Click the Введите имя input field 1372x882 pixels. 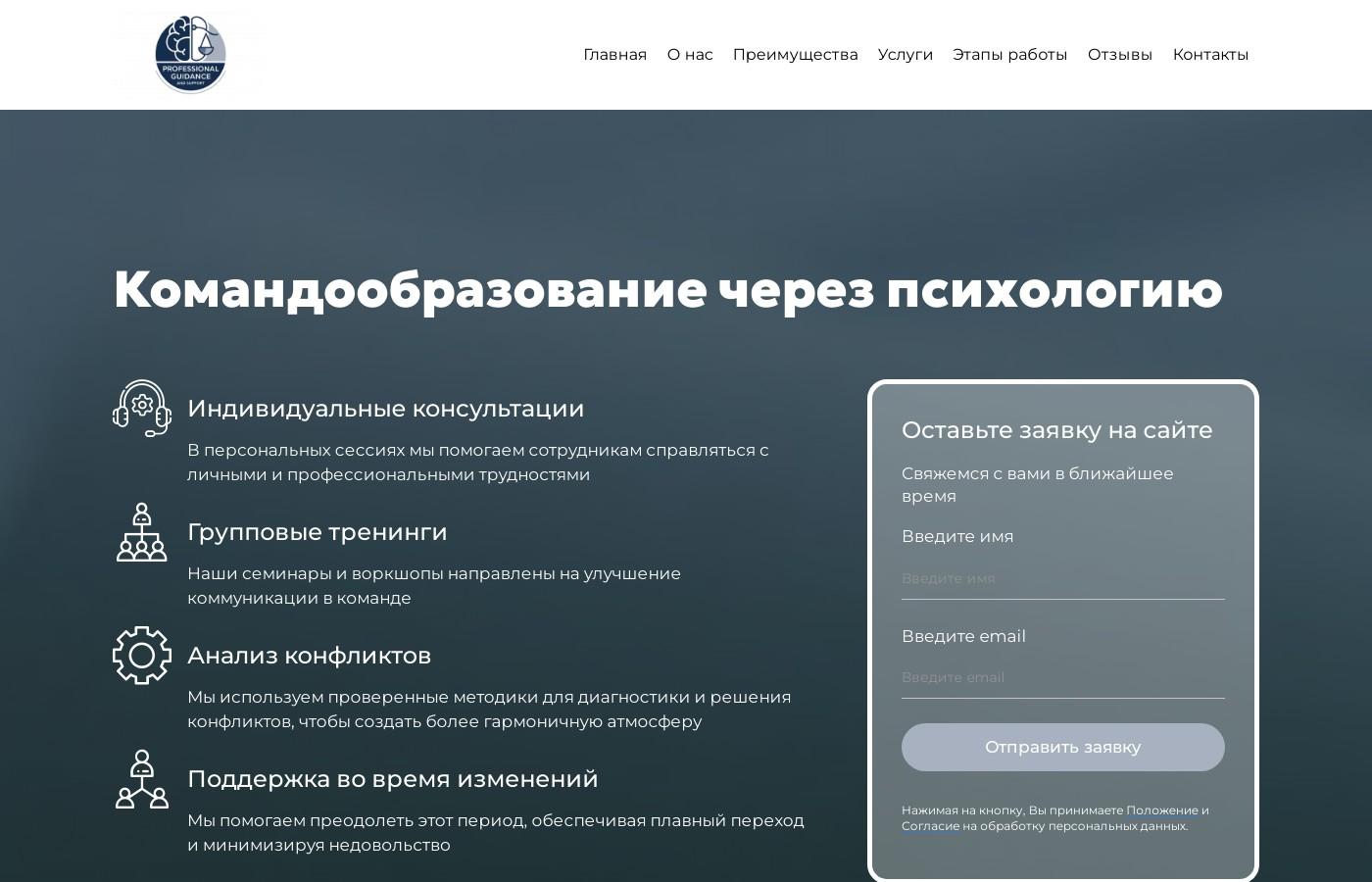pos(1062,578)
